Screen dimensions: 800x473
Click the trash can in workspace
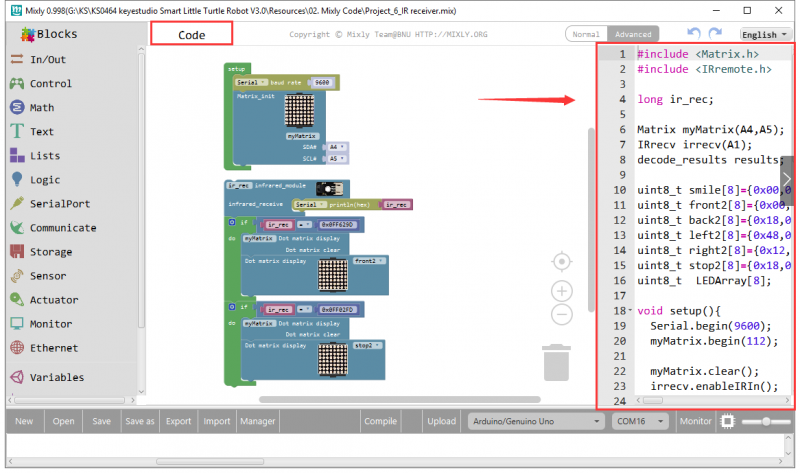pyautogui.click(x=556, y=362)
